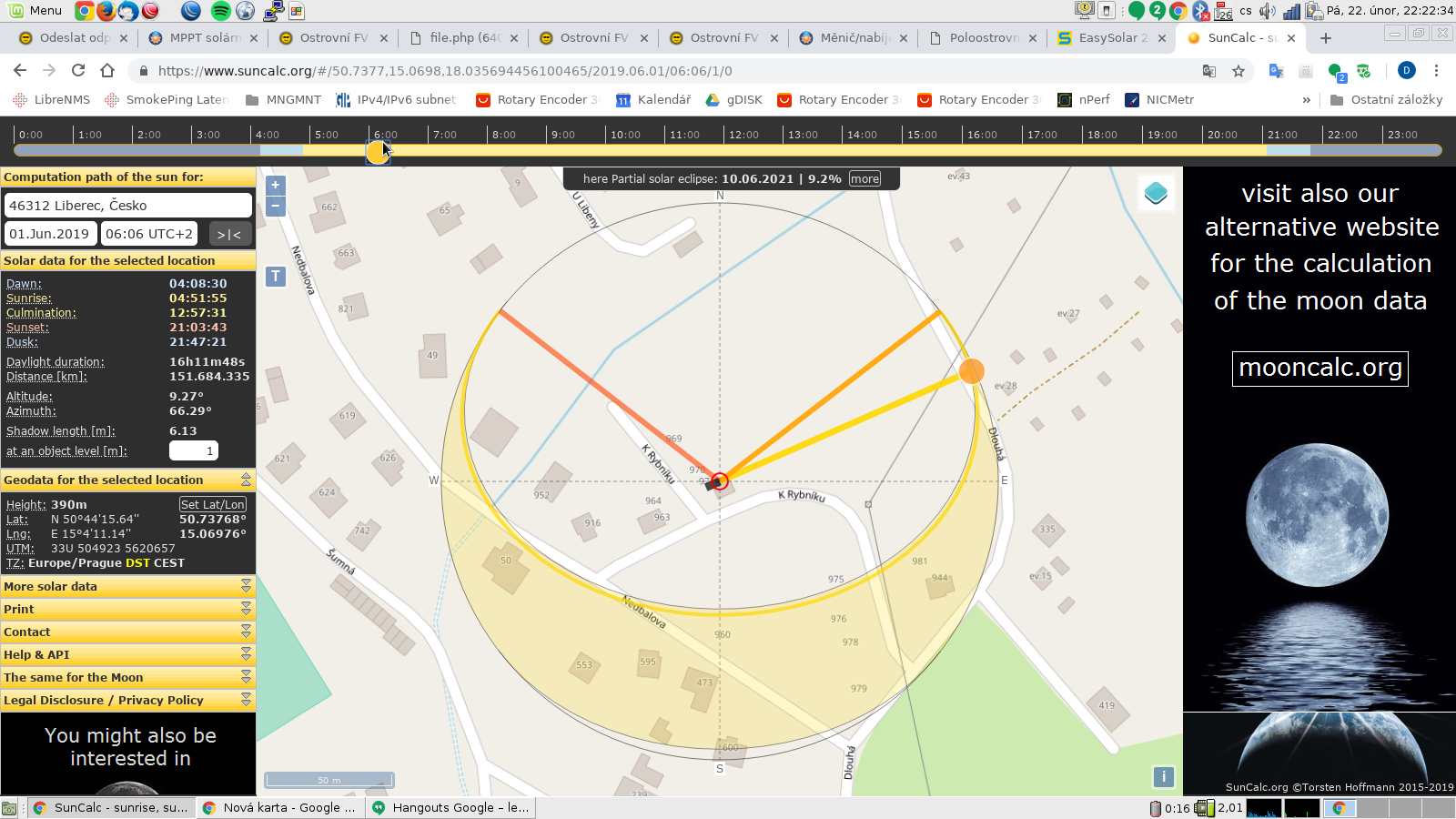Open the eclipse 'more' link
Screen dimensions: 1456x819
click(864, 179)
